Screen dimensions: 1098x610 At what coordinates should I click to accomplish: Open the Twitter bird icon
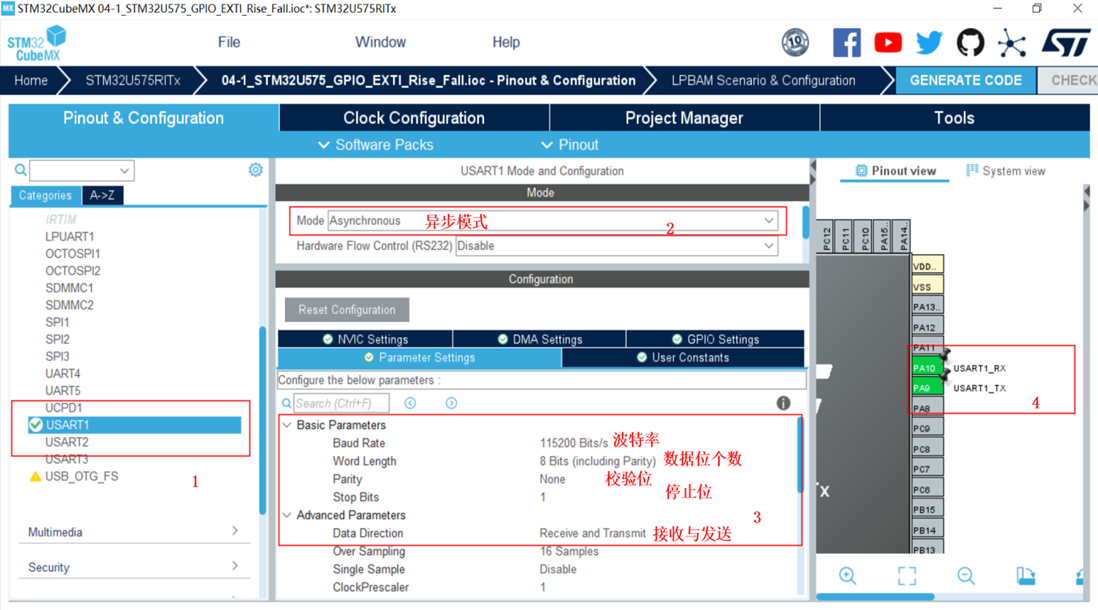(x=929, y=43)
